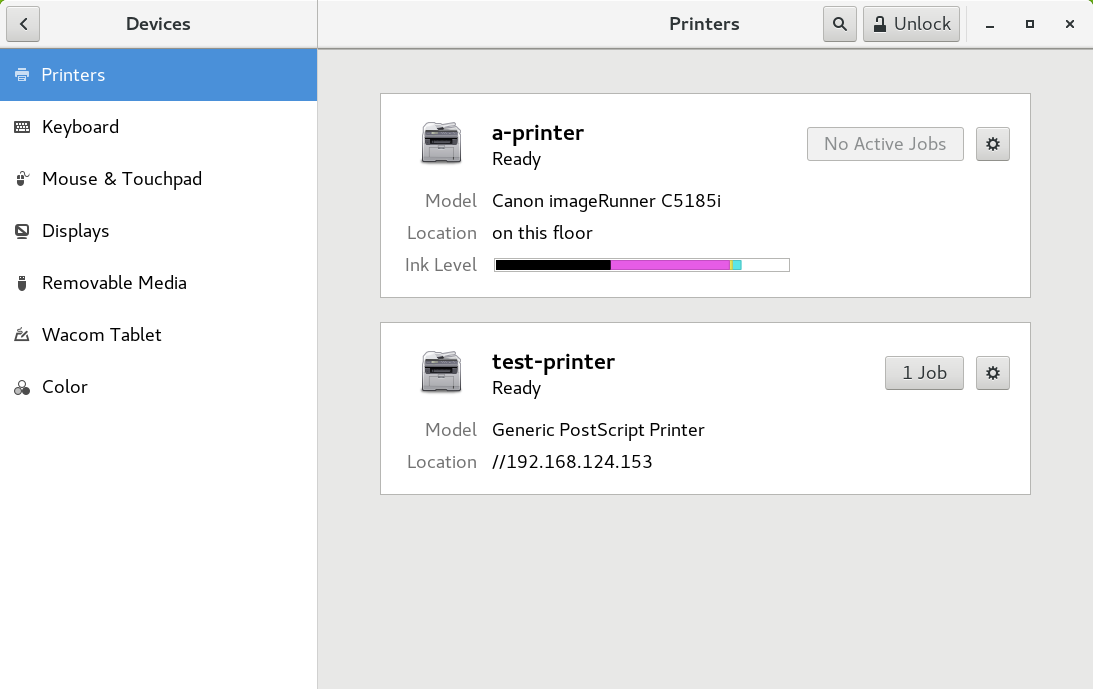
Task: Click the back arrow in the Devices header
Action: [23, 24]
